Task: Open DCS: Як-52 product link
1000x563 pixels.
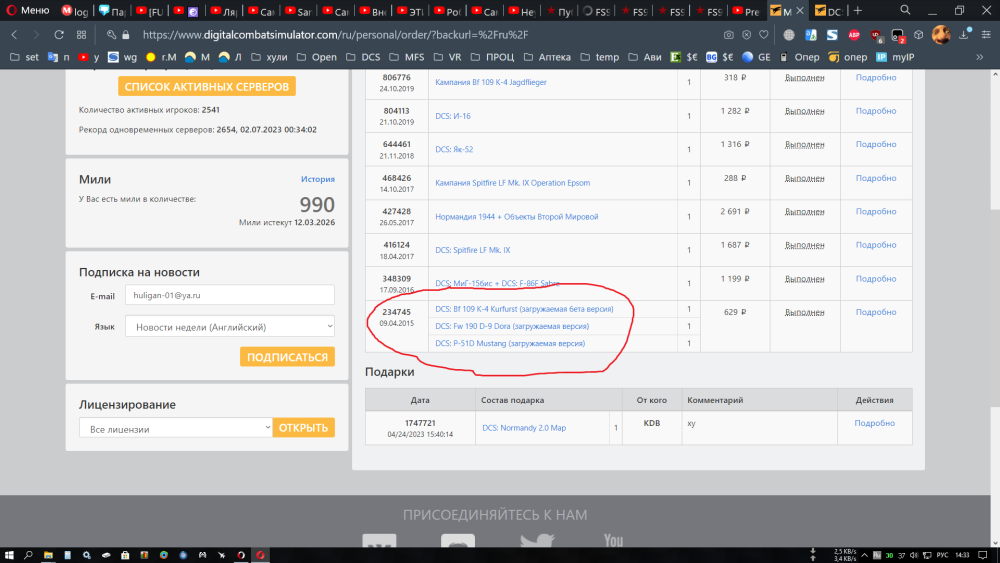Action: coord(453,149)
